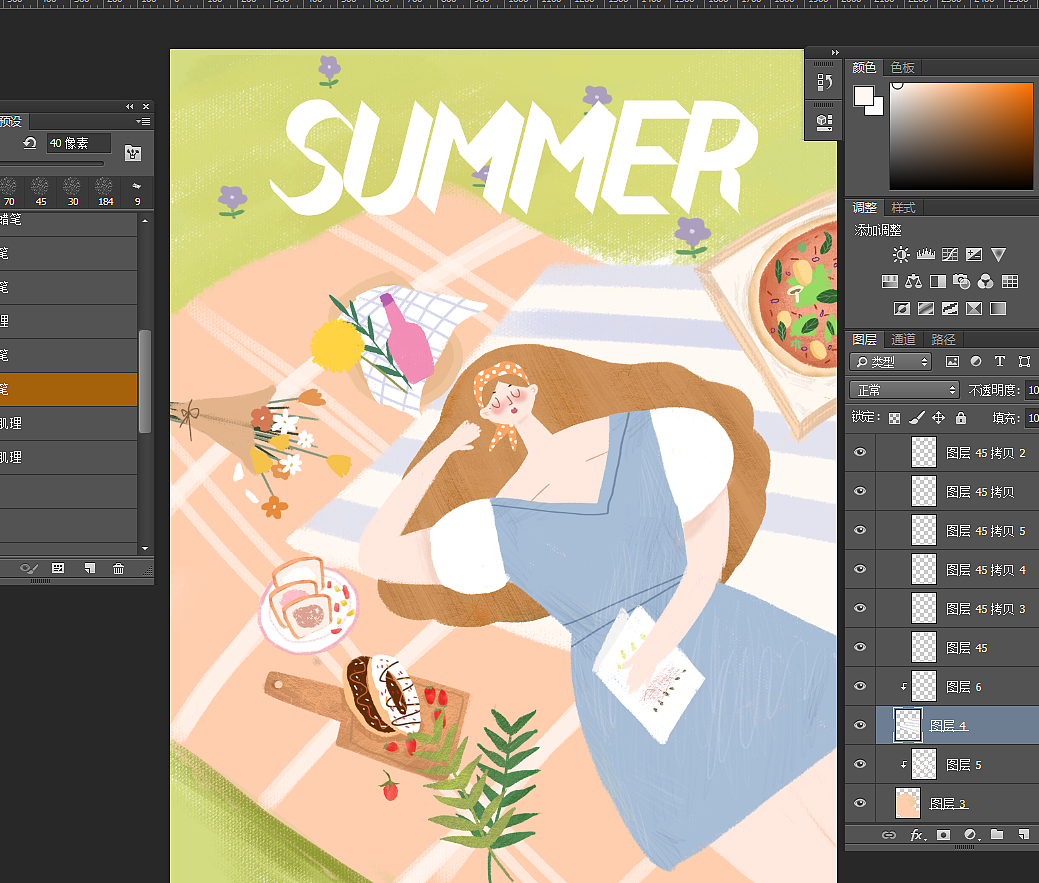Add a Posterize adjustment layer
The width and height of the screenshot is (1039, 883).
click(926, 309)
